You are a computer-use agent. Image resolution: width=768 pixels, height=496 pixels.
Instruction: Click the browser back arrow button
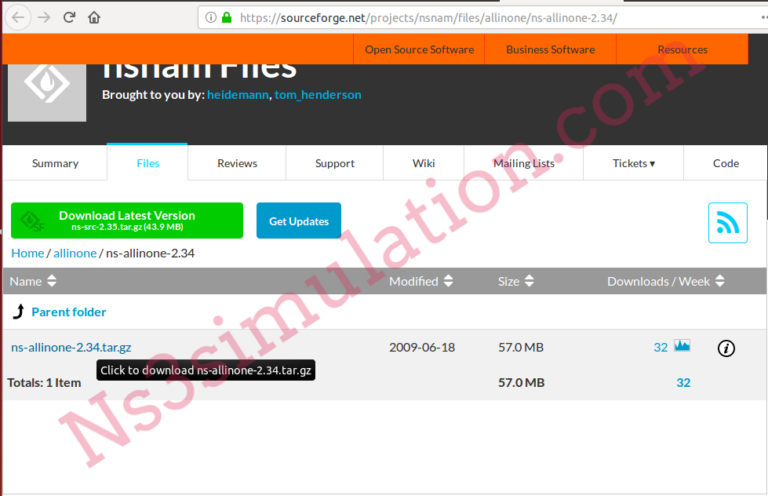(18, 17)
